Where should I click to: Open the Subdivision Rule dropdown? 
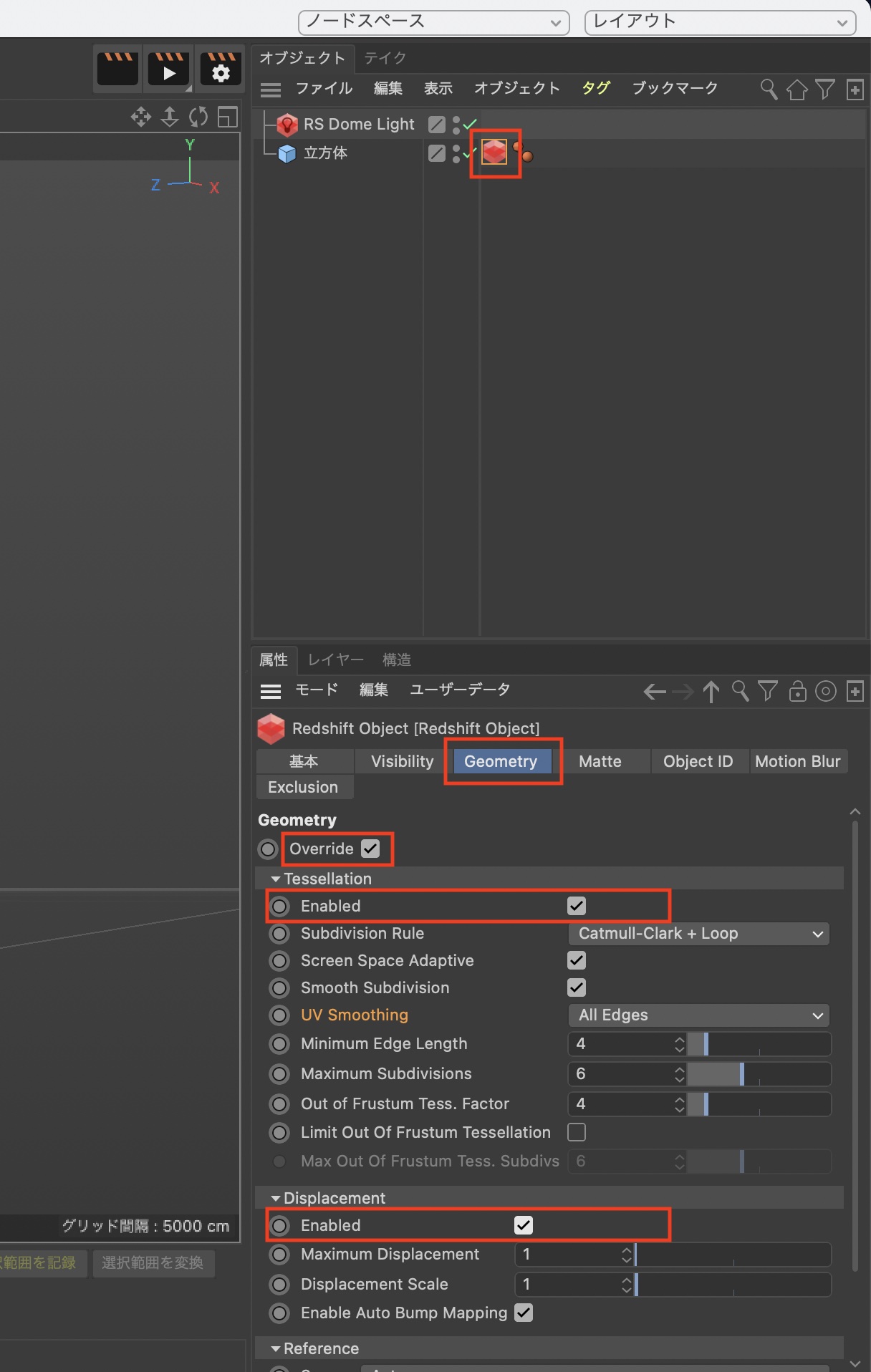tap(699, 934)
